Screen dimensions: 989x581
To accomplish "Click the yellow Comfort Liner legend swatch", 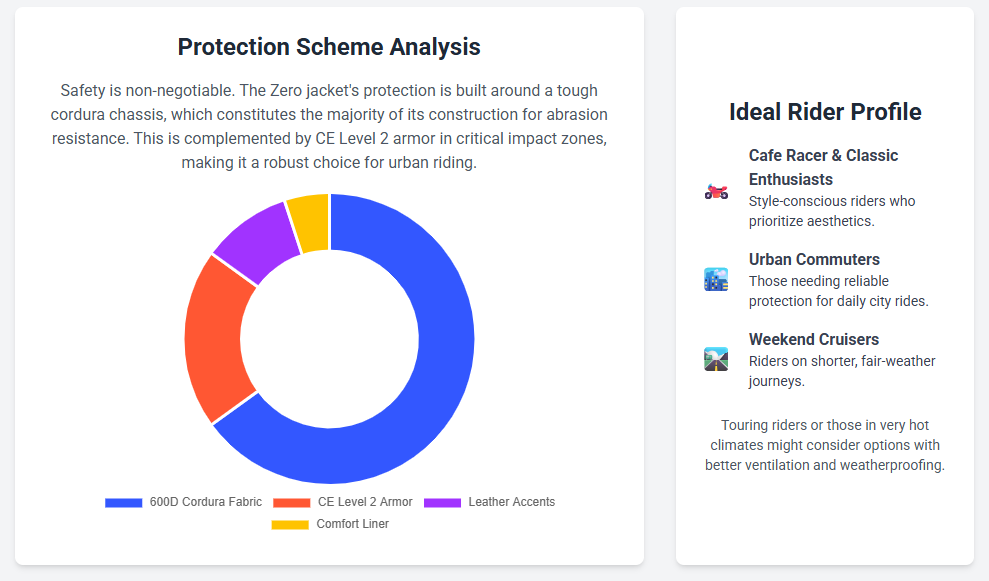I will pos(290,524).
